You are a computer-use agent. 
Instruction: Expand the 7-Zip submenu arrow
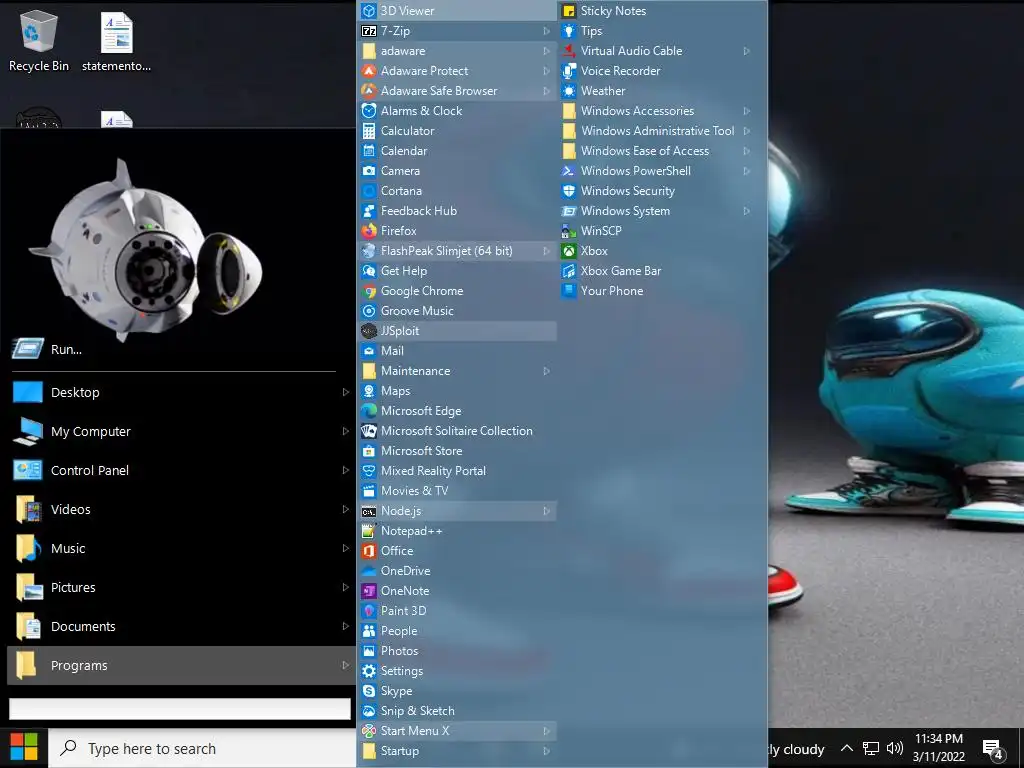point(547,31)
